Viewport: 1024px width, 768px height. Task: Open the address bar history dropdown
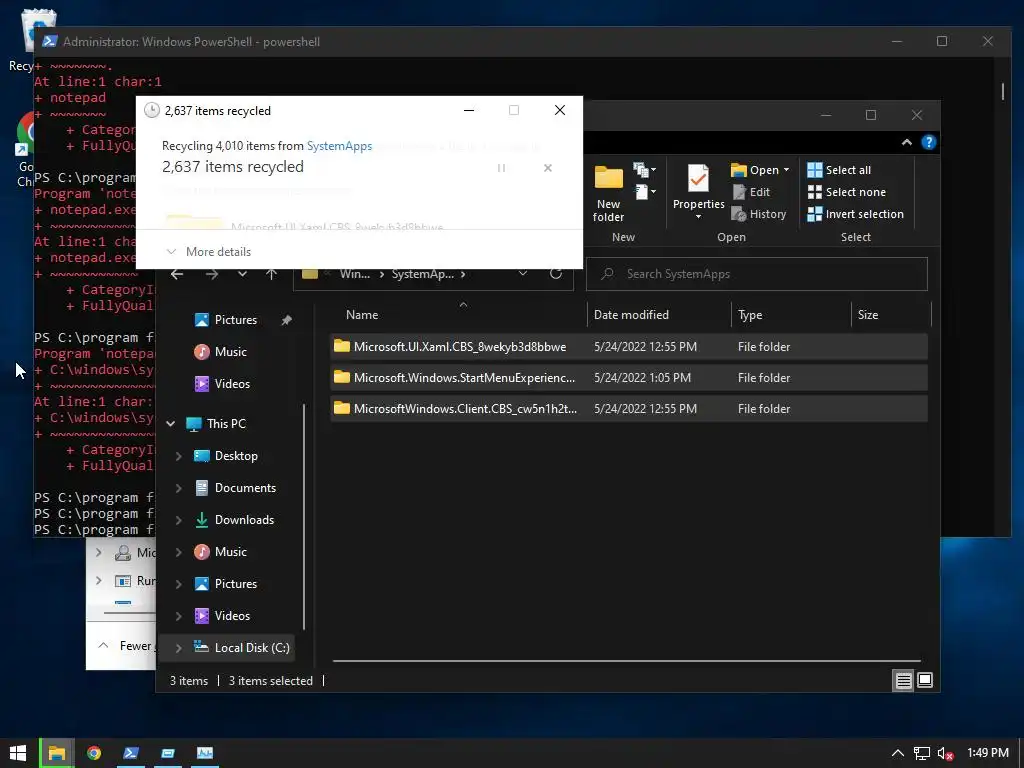coord(522,274)
